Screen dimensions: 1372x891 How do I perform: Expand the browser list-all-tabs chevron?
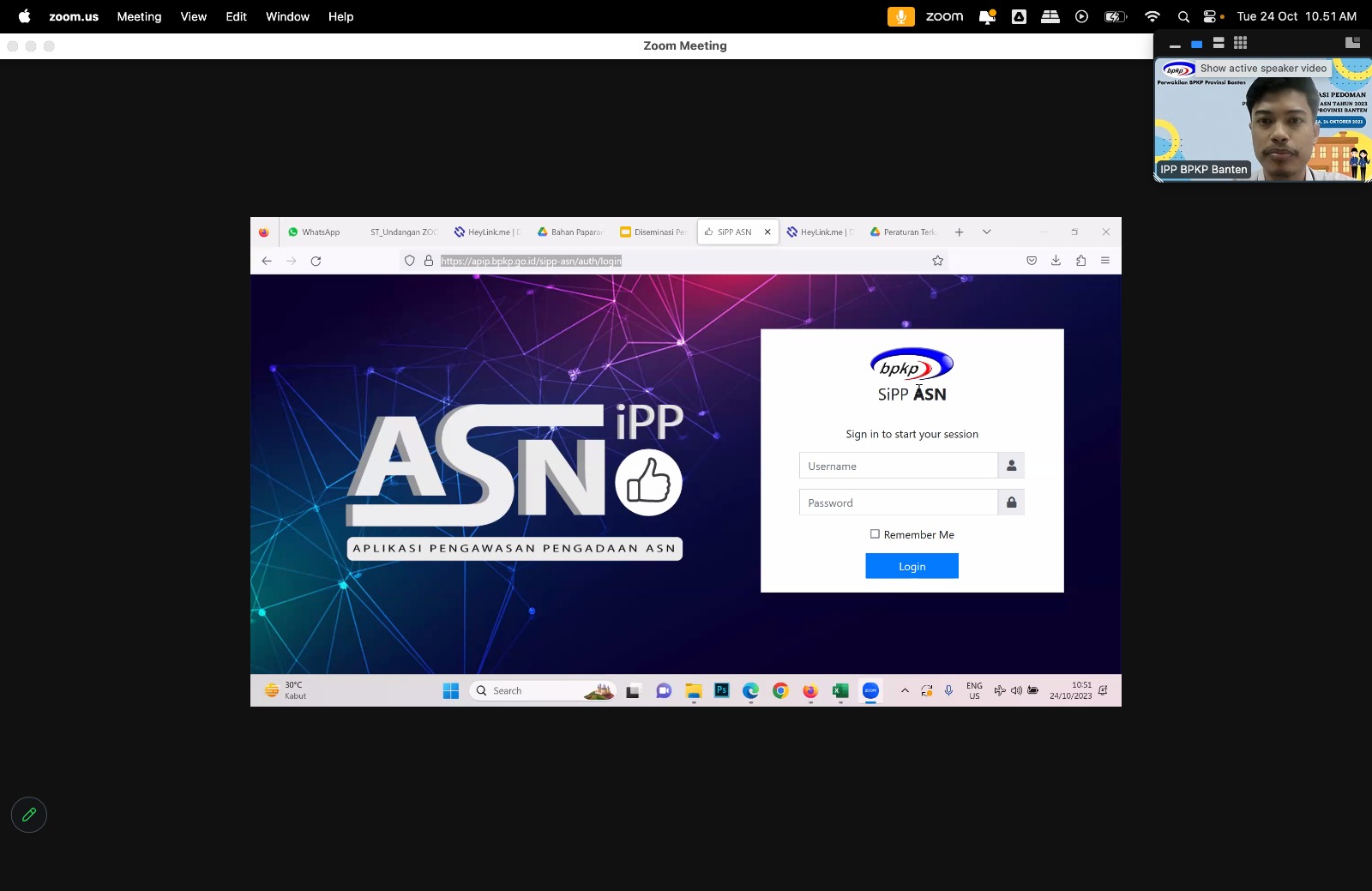click(986, 232)
